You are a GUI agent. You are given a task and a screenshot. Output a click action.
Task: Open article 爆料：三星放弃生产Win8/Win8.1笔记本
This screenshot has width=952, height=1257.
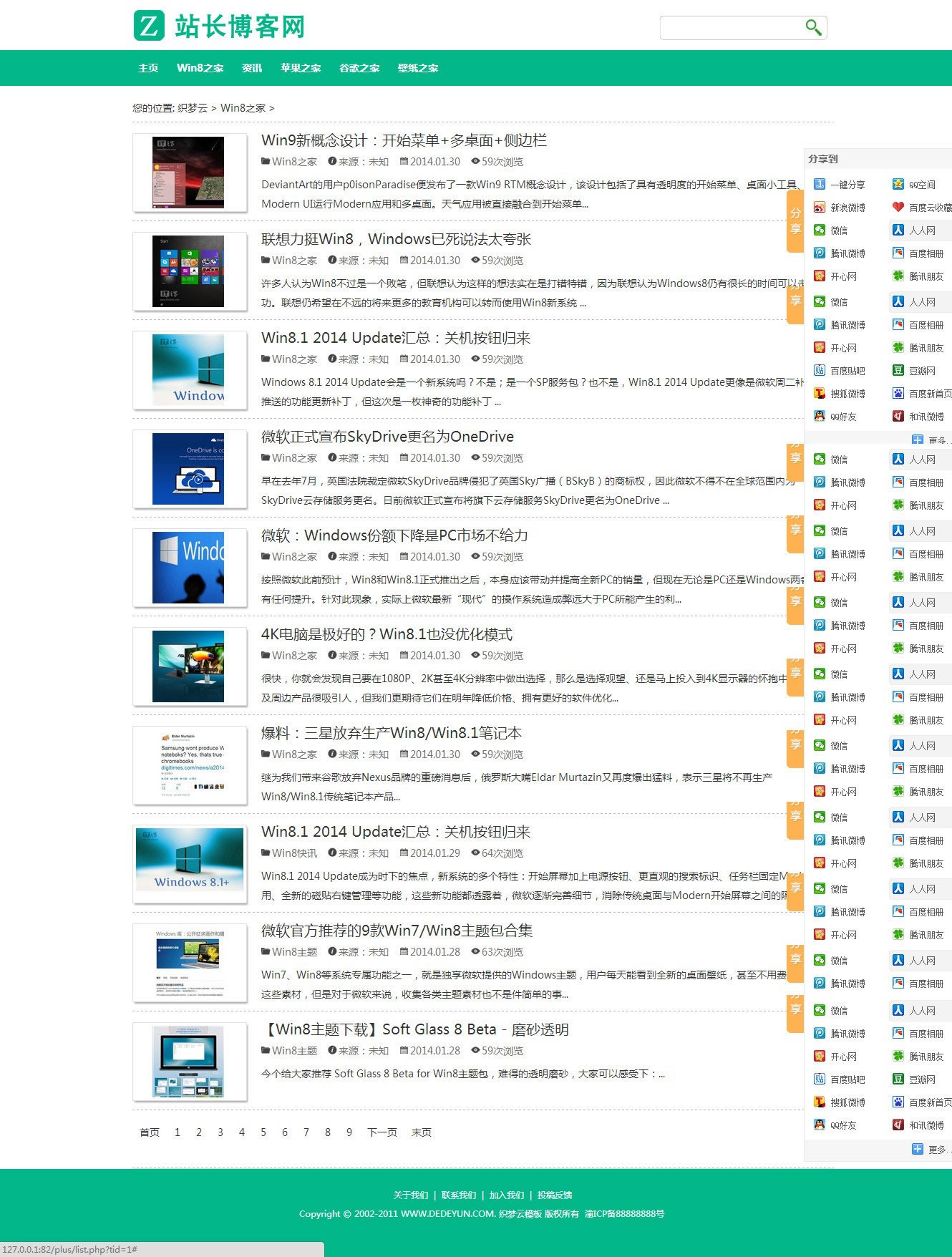[x=392, y=733]
